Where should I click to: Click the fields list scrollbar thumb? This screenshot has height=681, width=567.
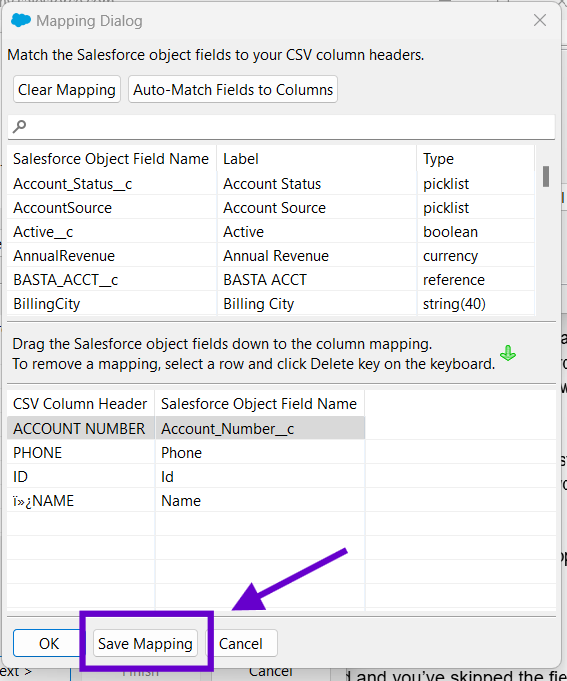point(546,177)
